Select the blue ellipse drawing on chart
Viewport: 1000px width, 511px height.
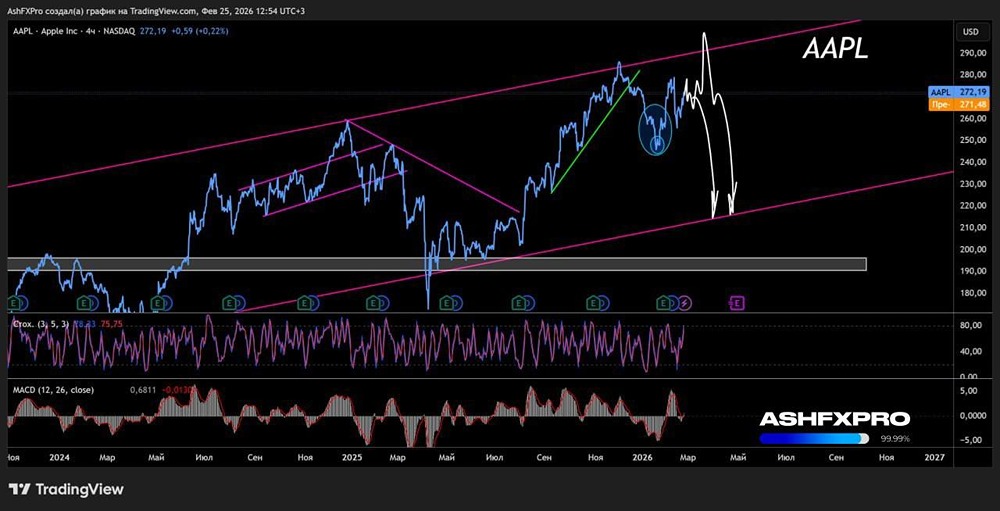pos(656,128)
